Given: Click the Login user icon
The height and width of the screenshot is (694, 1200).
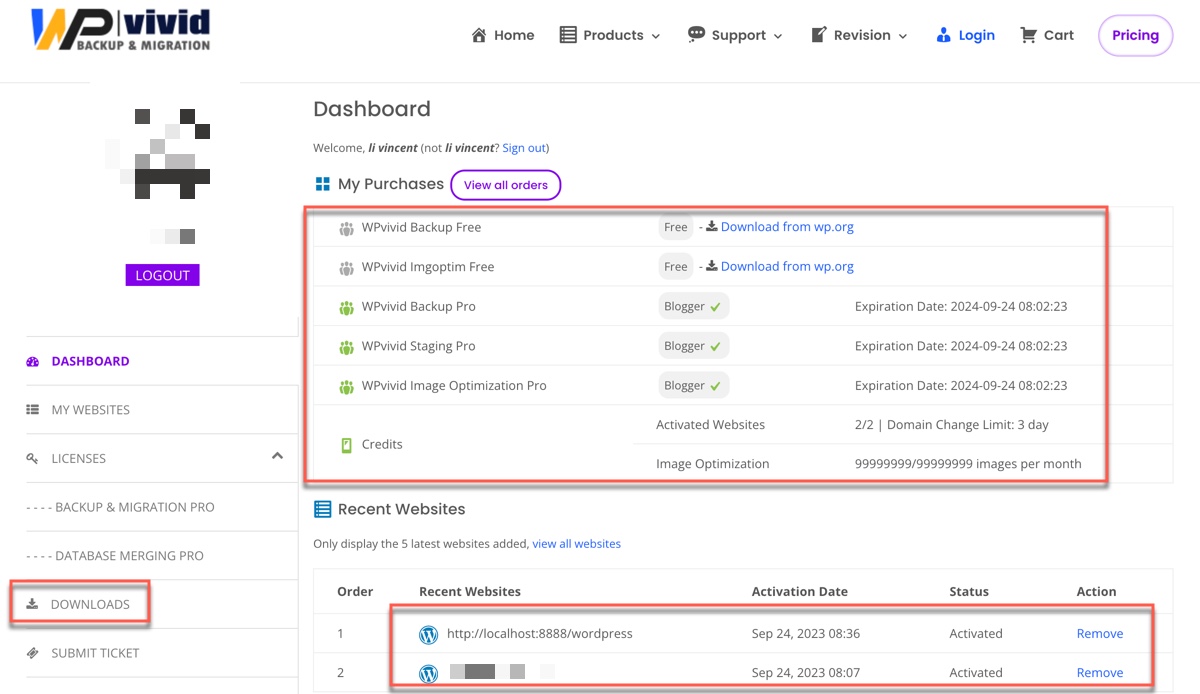Looking at the screenshot, I should 943,35.
